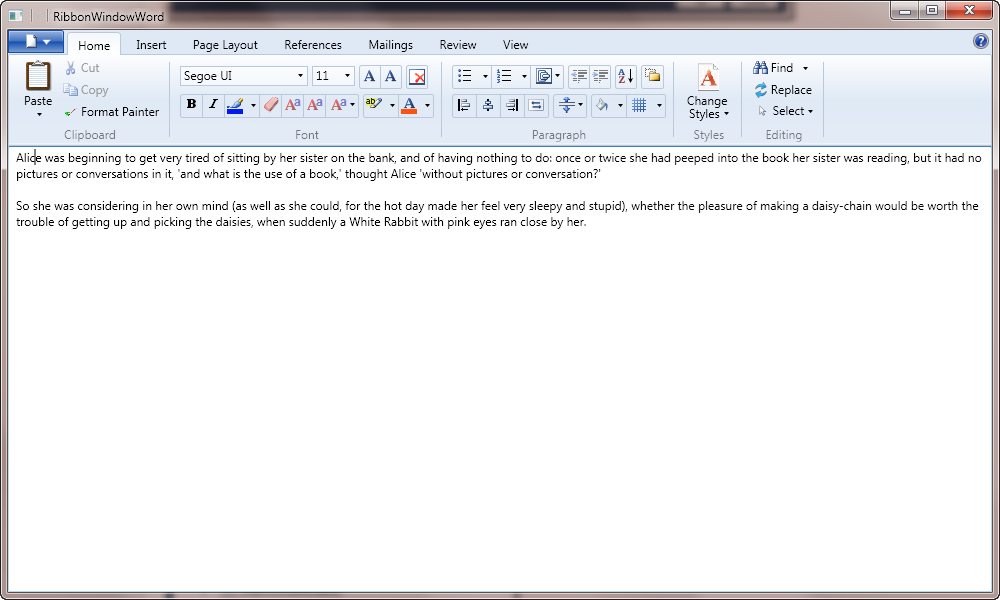Open the Page Layout tab
Screen dimensions: 1000x600
pyautogui.click(x=225, y=45)
